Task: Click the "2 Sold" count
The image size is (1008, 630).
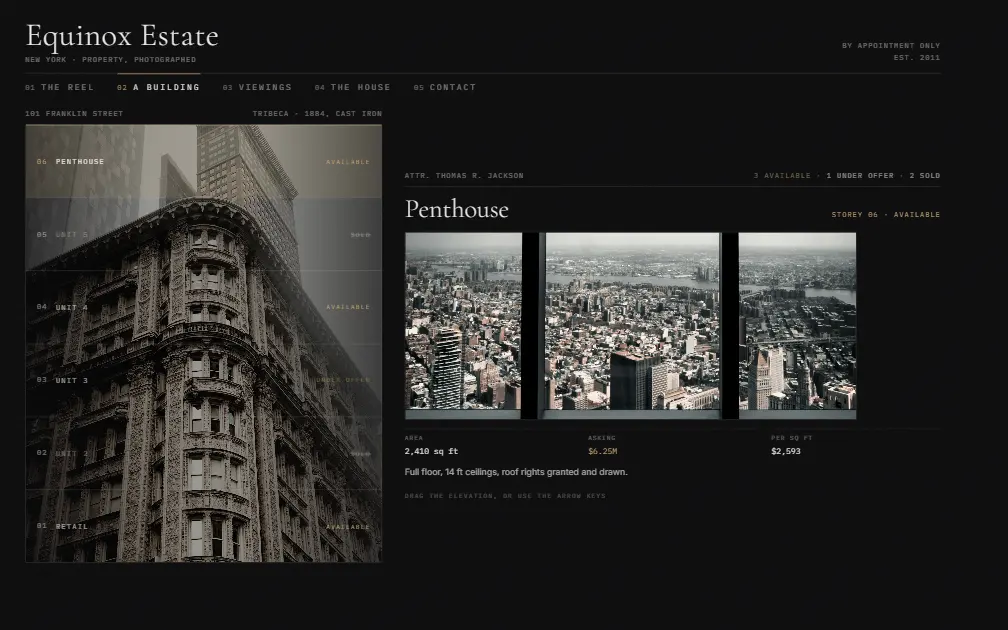Action: (x=924, y=176)
